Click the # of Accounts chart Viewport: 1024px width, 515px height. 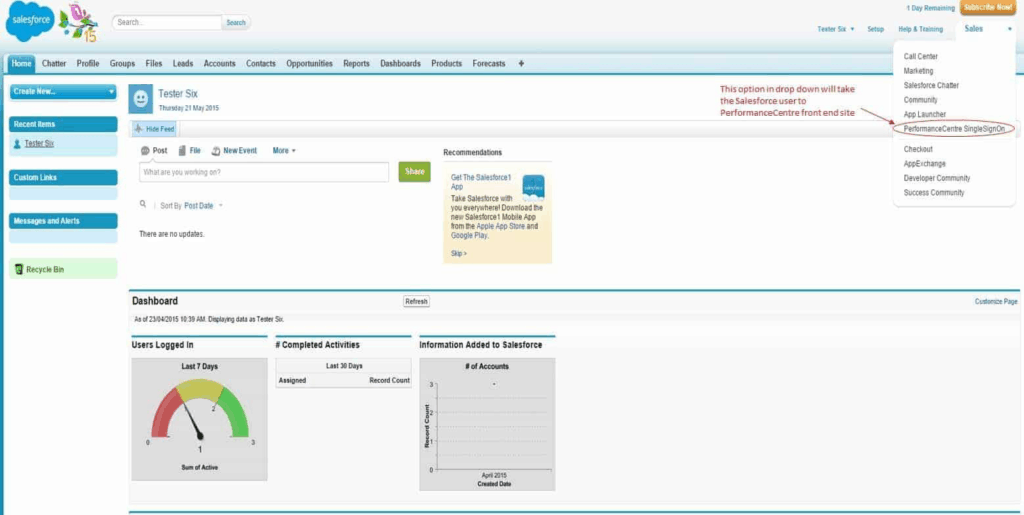tap(487, 424)
